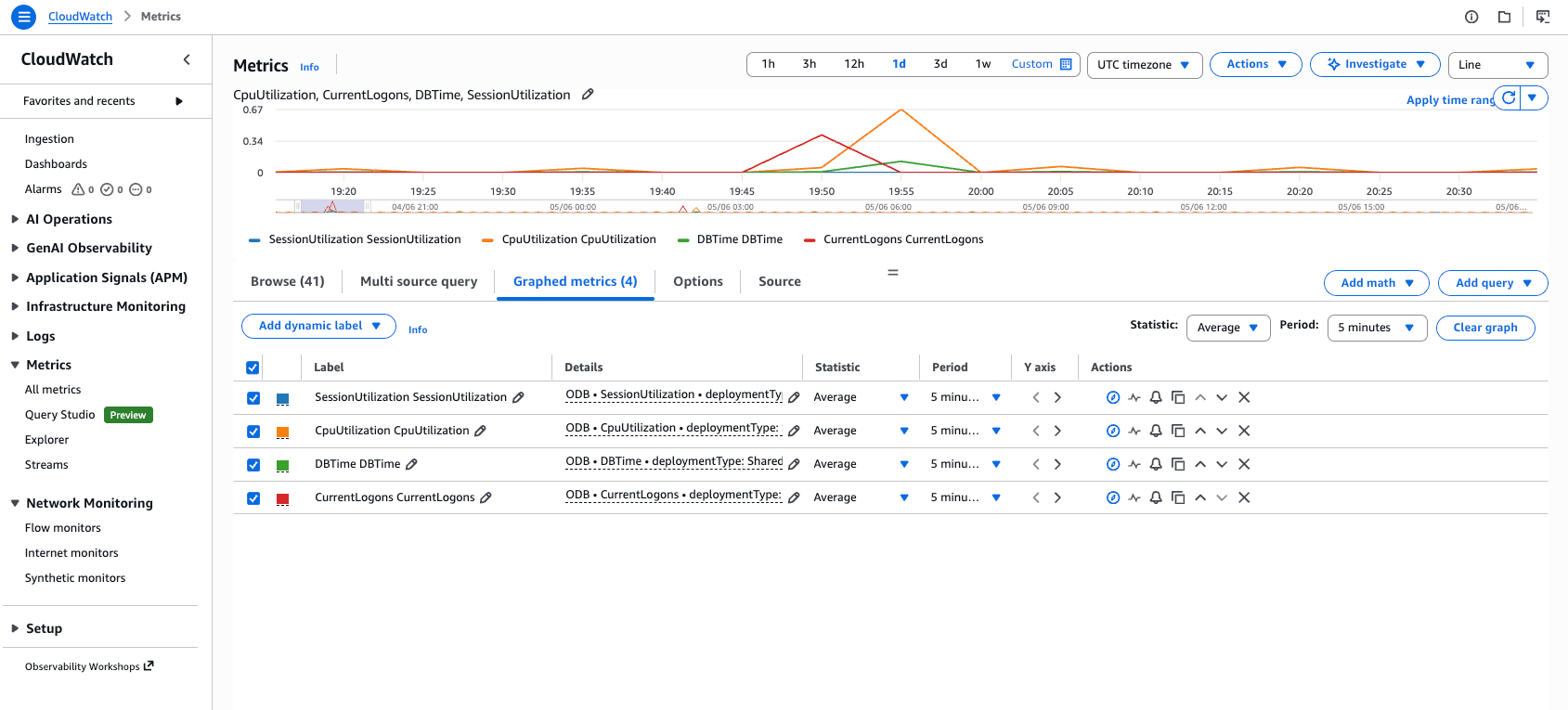Open the UTC timezone dropdown
The image size is (1568, 710).
pos(1145,65)
